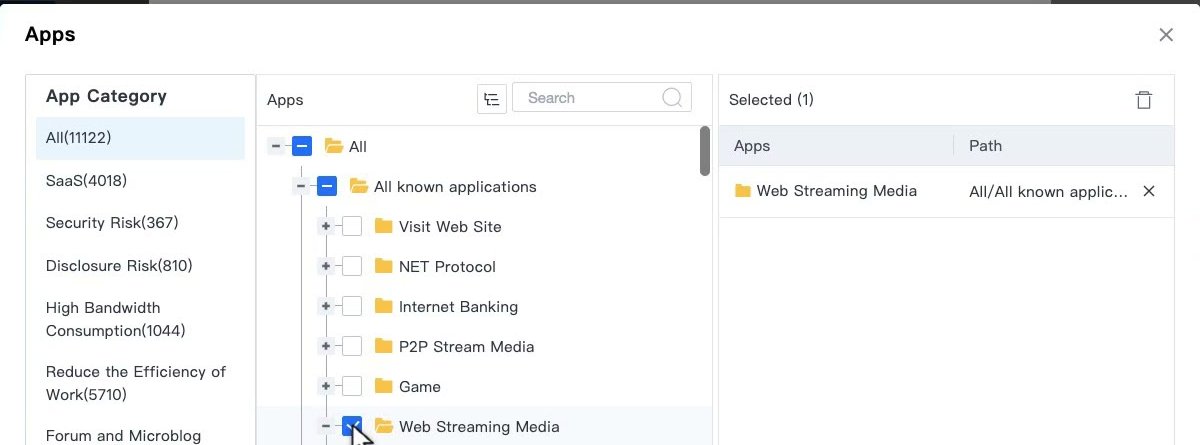
Task: Toggle the All known applications checkbox
Action: [x=327, y=186]
